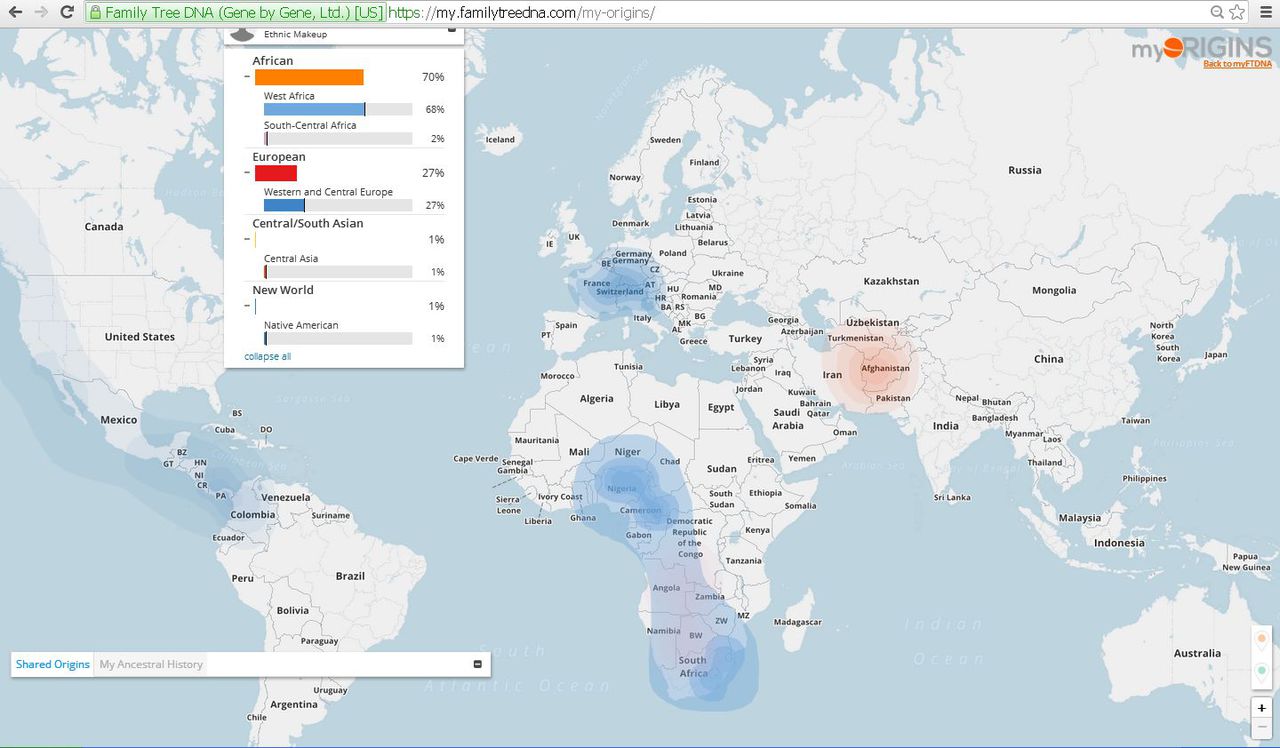The height and width of the screenshot is (748, 1280).
Task: Click the profile avatar in Ethnic Makeup header
Action: pos(242,34)
